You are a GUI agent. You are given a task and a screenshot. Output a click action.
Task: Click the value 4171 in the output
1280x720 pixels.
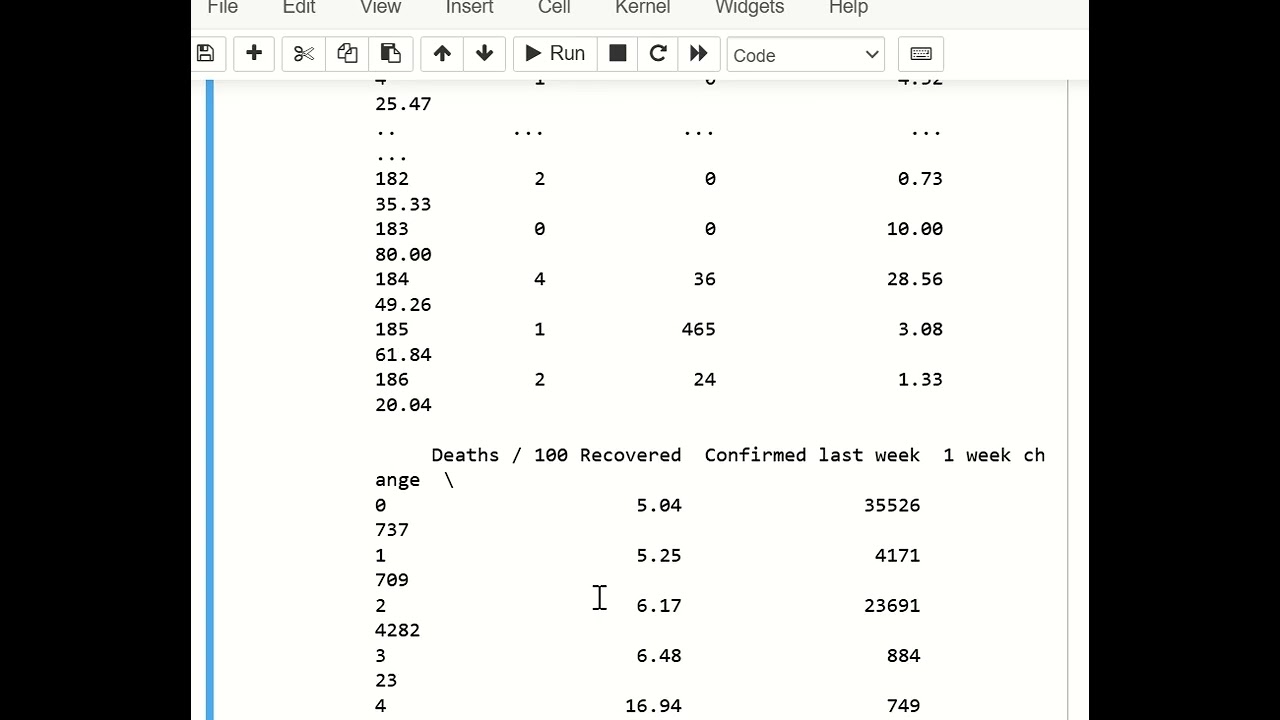(x=898, y=555)
